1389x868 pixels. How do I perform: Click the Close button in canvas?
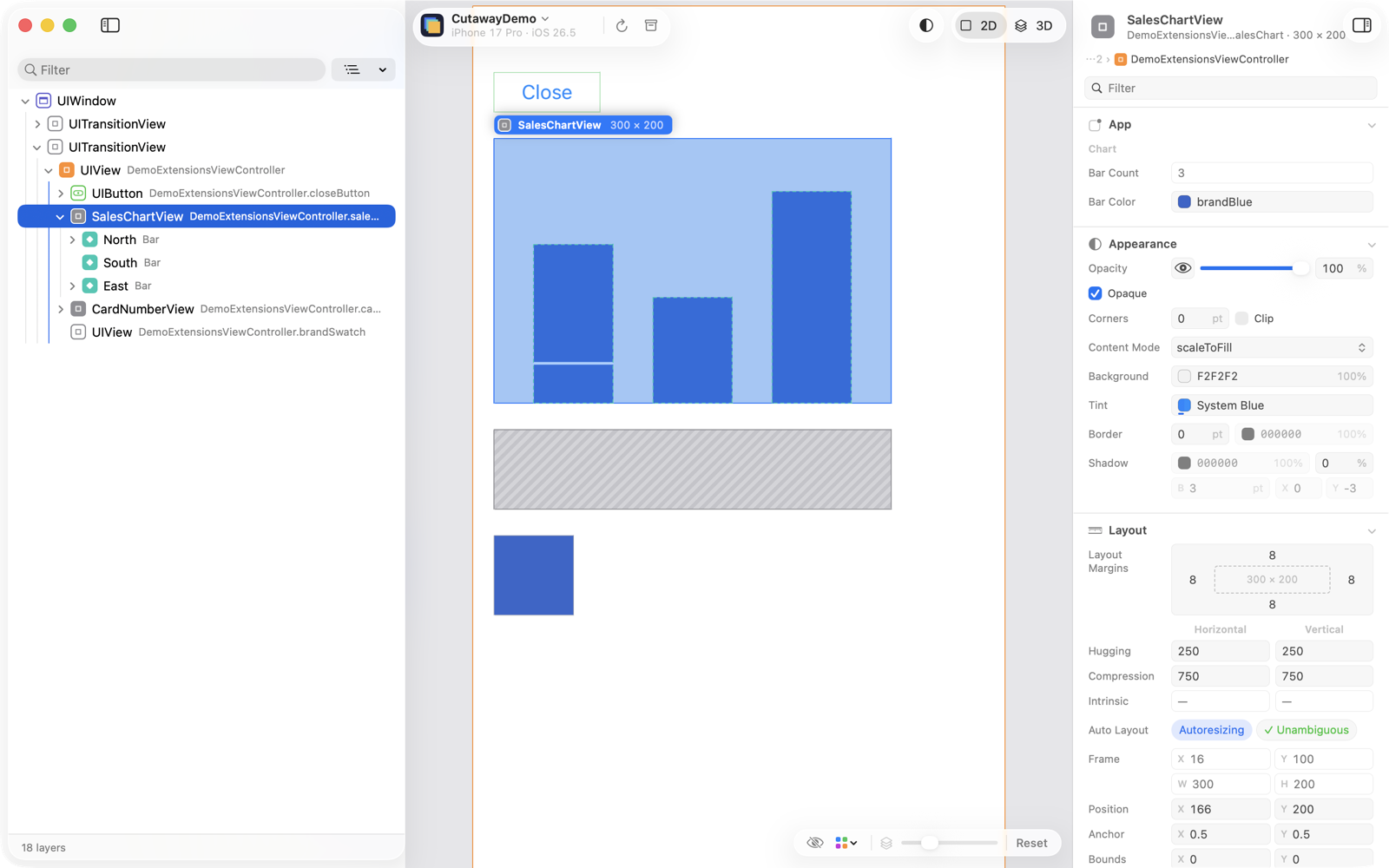[547, 92]
